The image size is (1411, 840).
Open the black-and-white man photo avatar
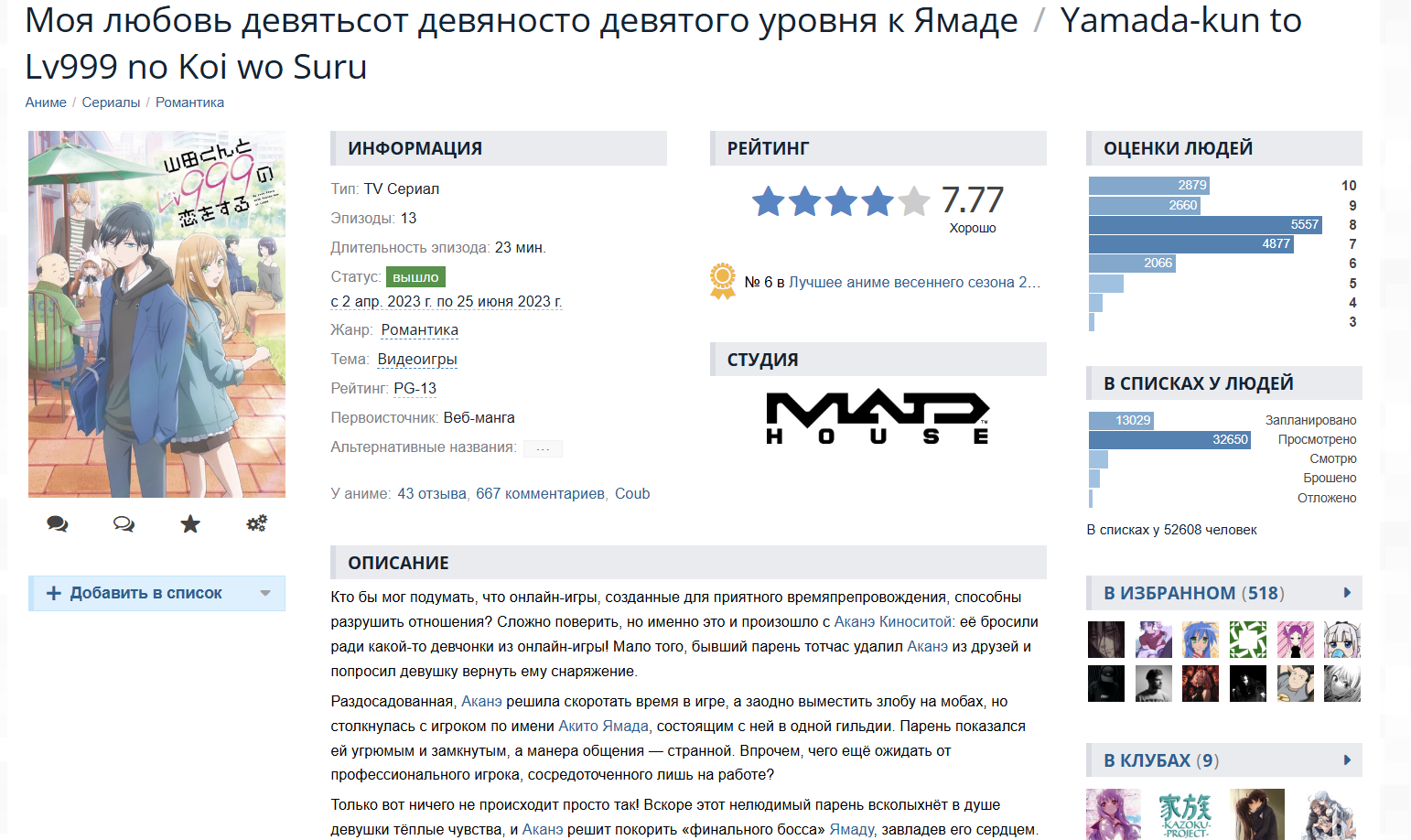click(1154, 684)
